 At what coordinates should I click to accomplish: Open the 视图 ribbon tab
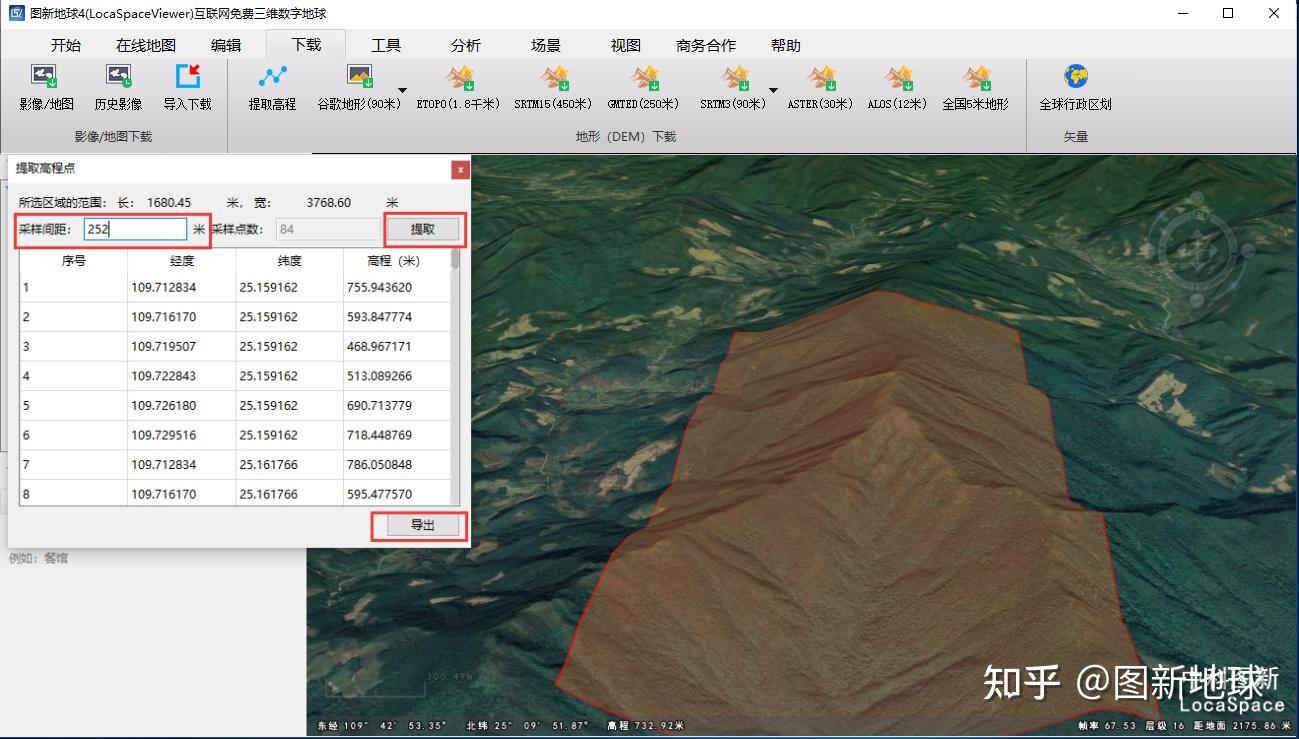[x=626, y=45]
